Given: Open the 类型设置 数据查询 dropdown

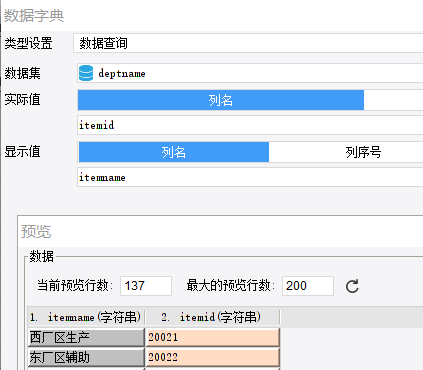Looking at the screenshot, I should coord(248,43).
